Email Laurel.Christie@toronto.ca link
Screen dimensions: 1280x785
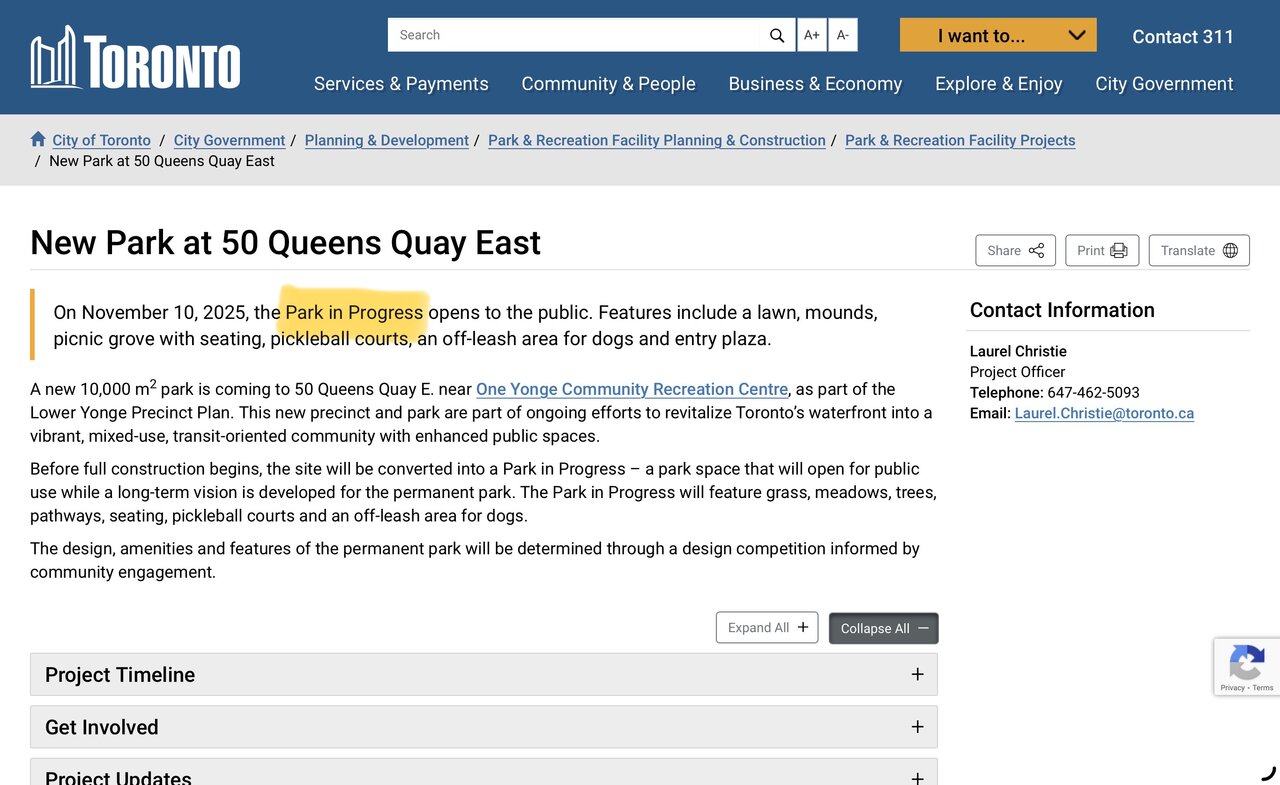coord(1104,413)
